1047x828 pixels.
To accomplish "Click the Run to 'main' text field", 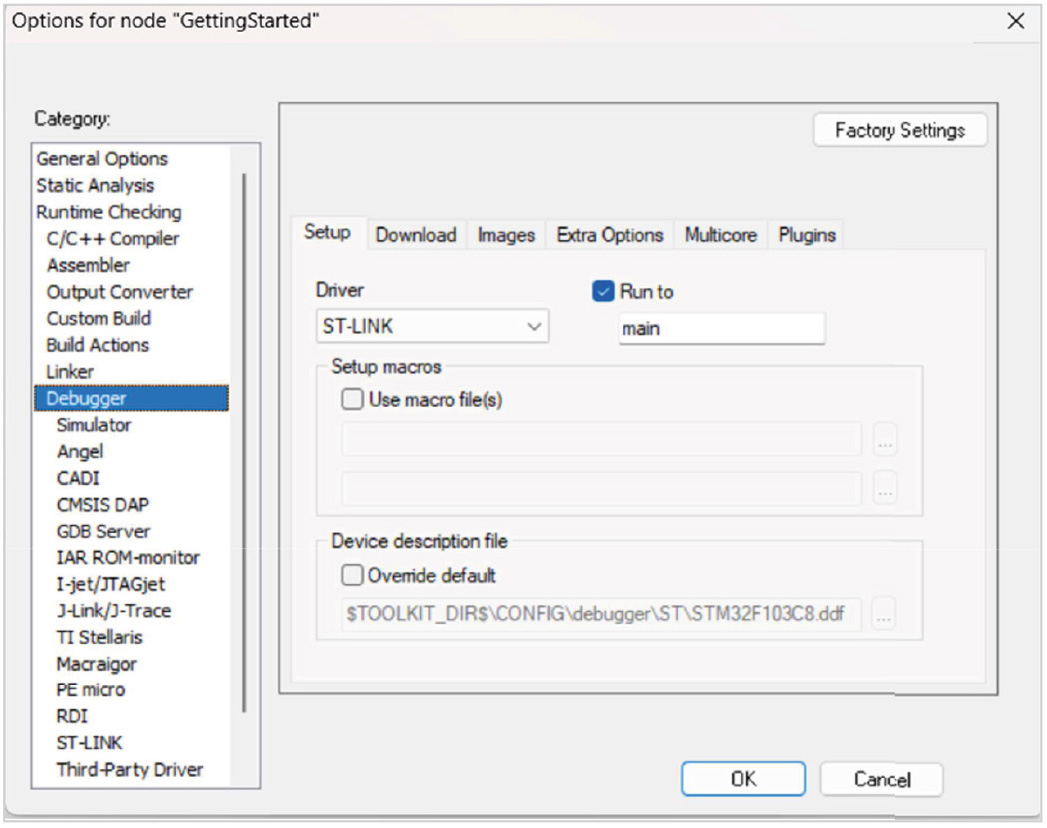I will (x=721, y=328).
